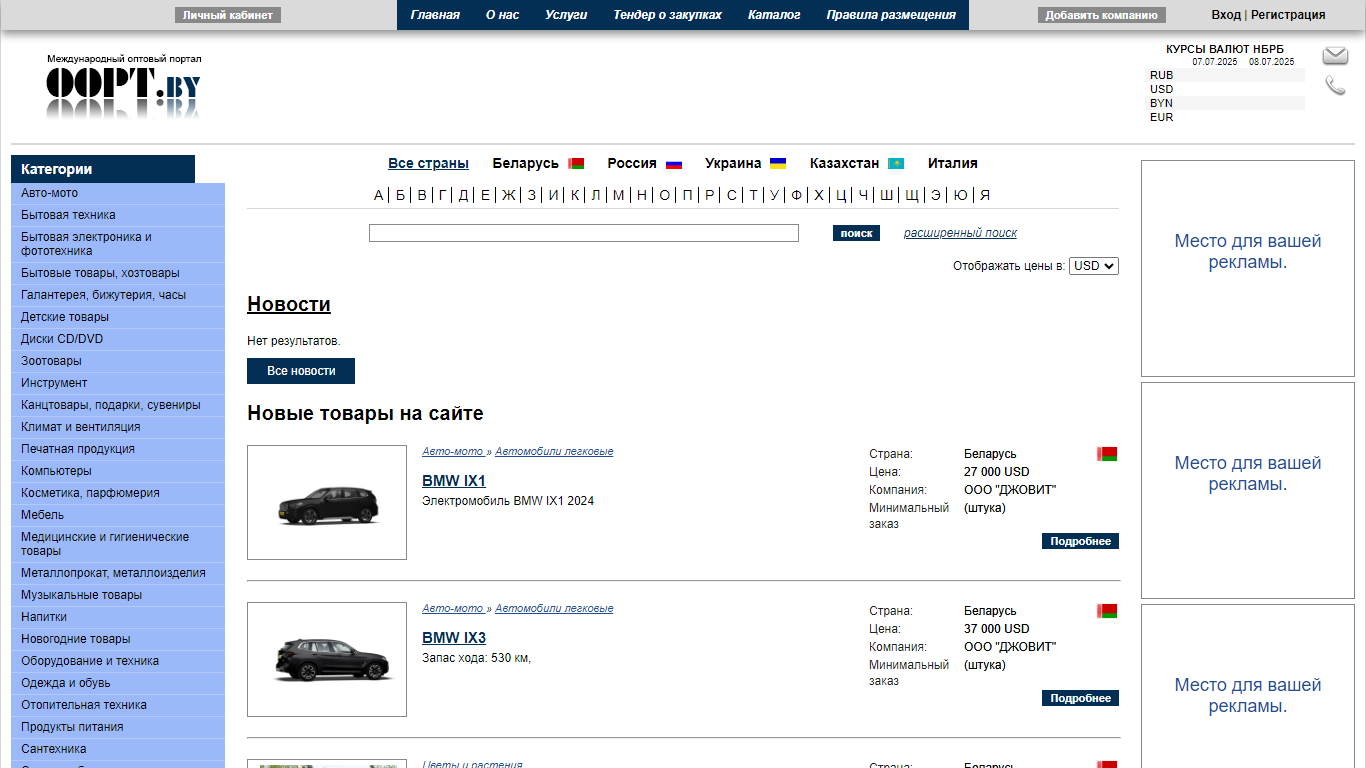The width and height of the screenshot is (1366, 768).
Task: Open the Напитки category
Action: [x=118, y=617]
